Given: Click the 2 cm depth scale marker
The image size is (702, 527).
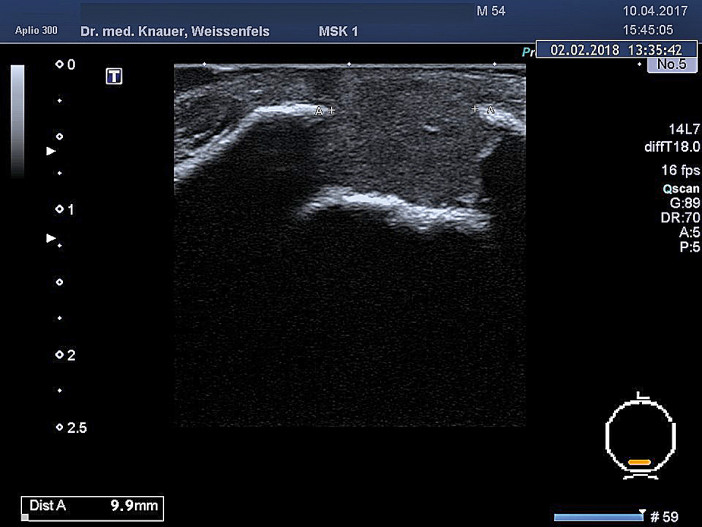Looking at the screenshot, I should (65, 355).
